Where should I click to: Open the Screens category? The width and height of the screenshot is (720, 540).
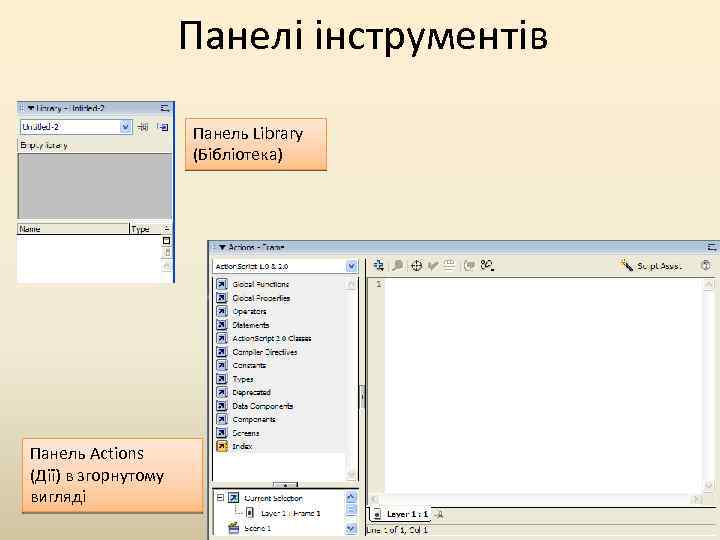coord(246,433)
